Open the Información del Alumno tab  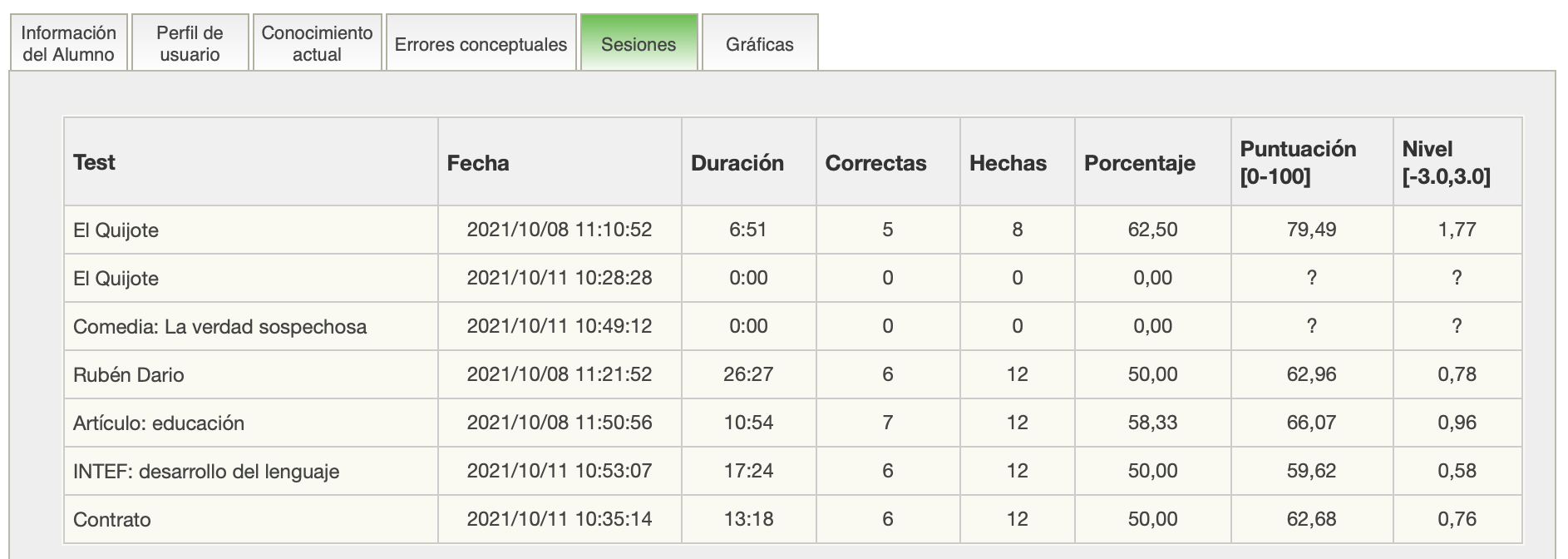[x=69, y=43]
